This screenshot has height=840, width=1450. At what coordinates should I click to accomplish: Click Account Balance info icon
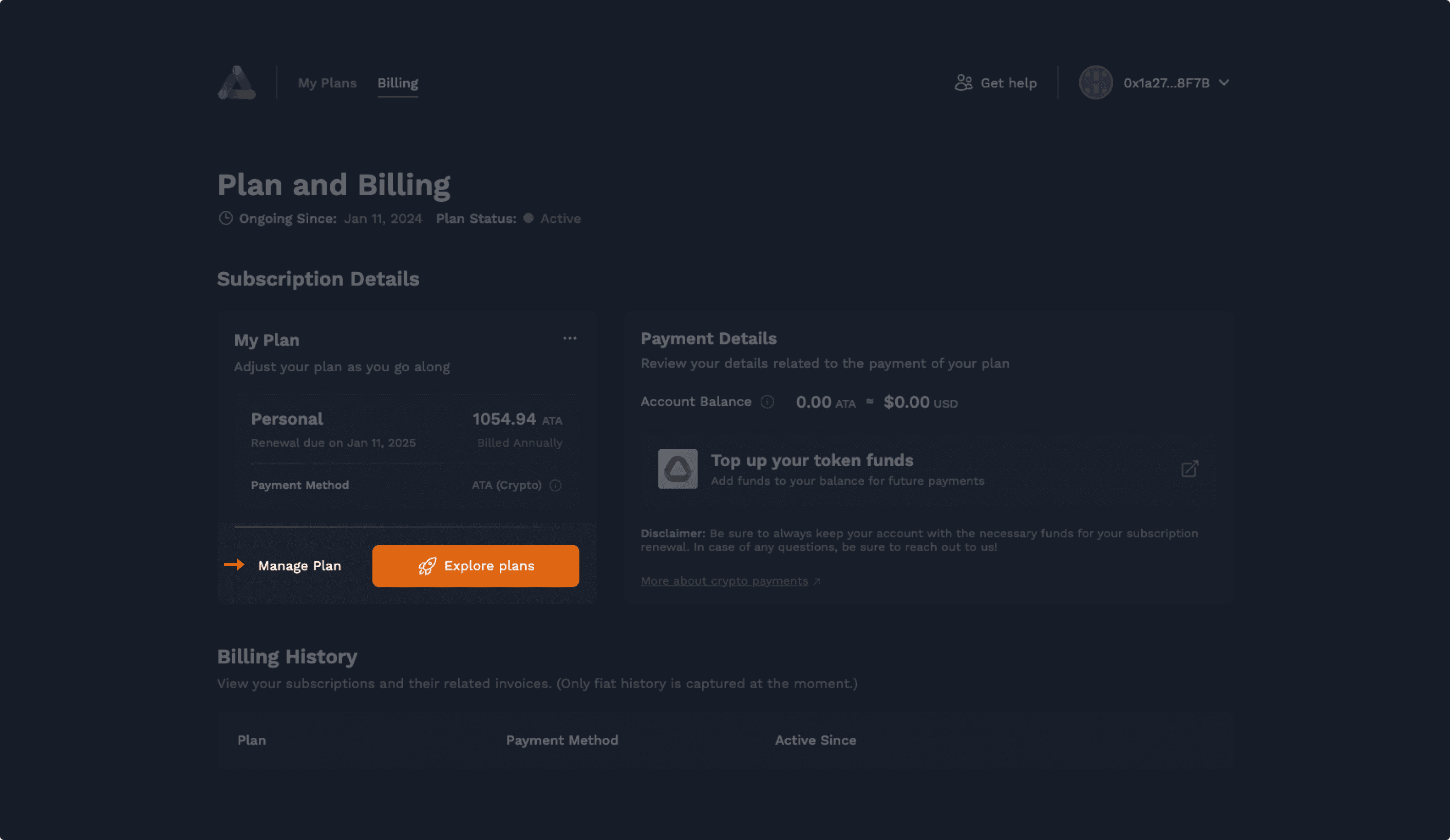point(767,402)
